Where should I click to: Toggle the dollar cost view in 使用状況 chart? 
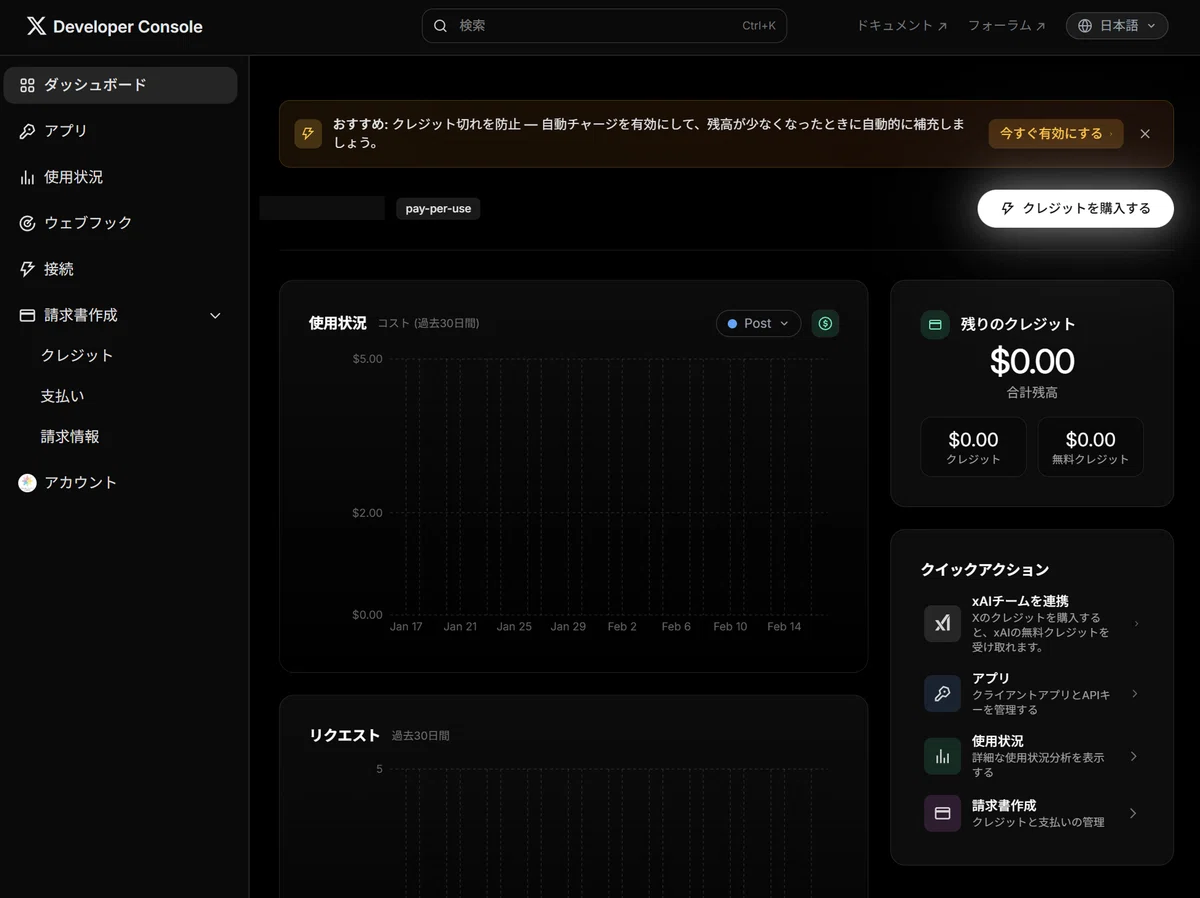[x=825, y=323]
